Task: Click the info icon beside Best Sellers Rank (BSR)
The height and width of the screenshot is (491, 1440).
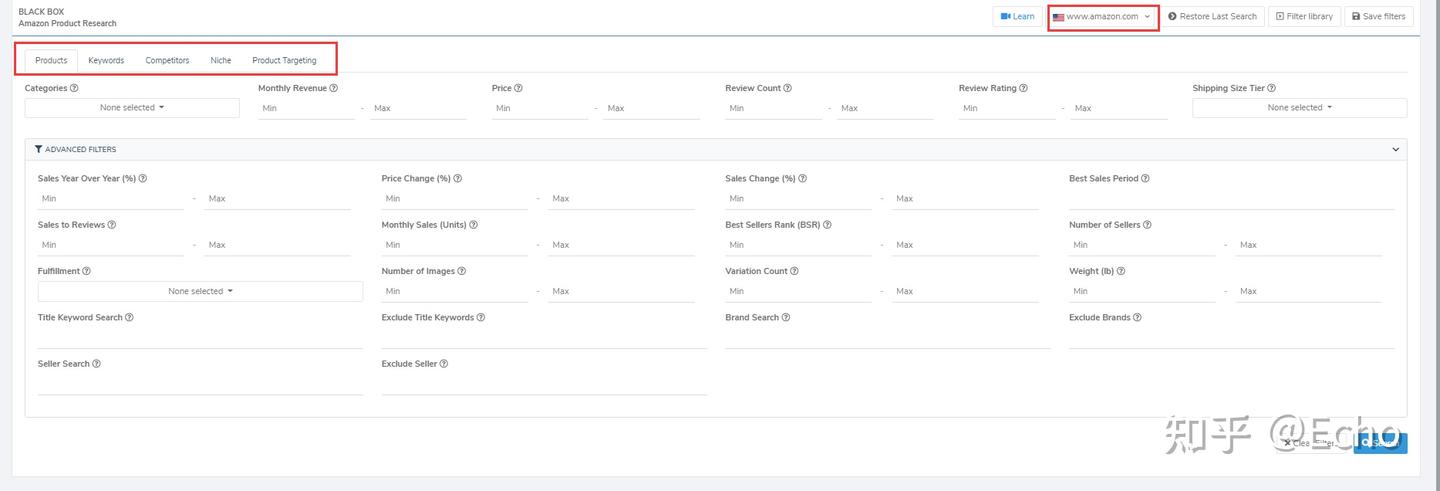Action: tap(827, 225)
